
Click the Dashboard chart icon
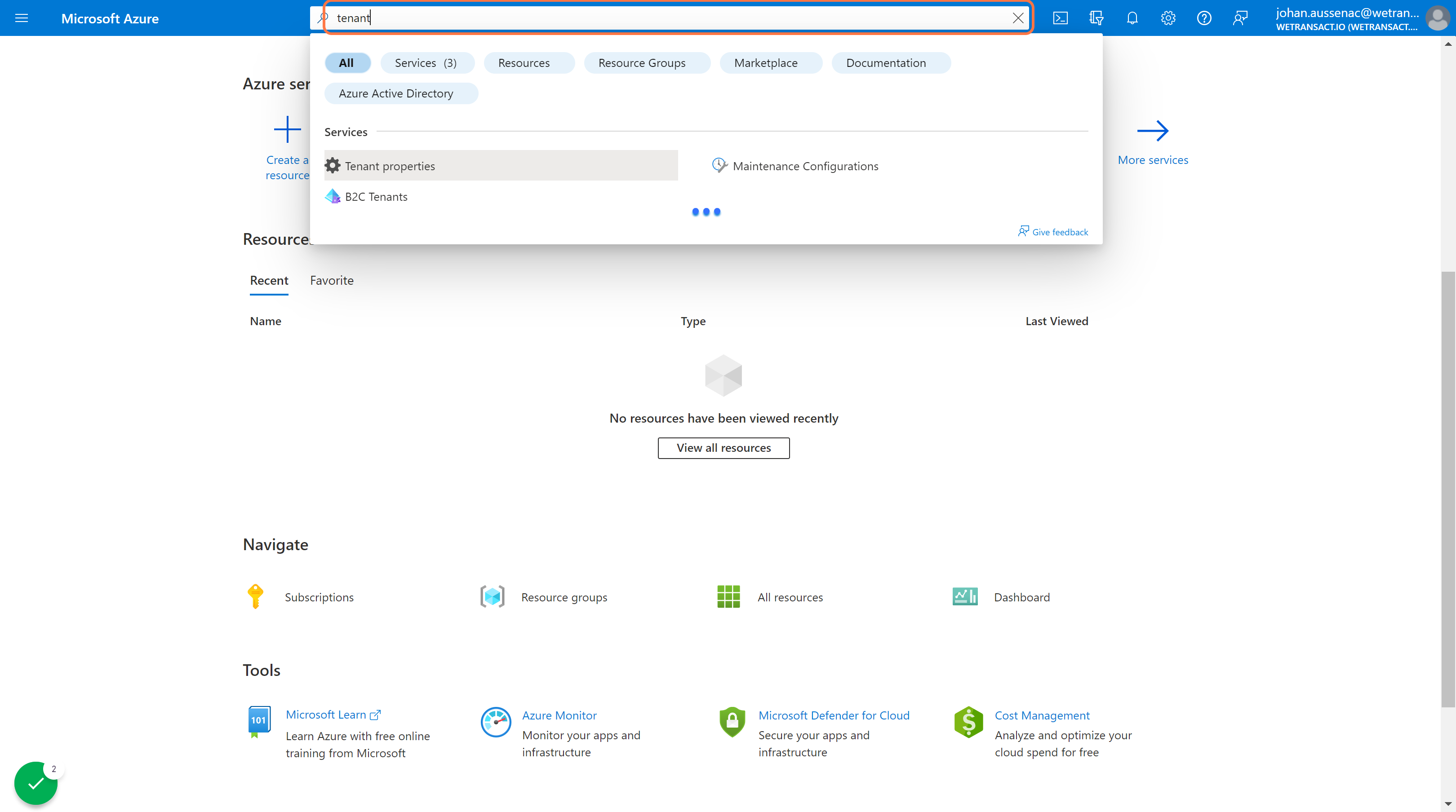tap(965, 597)
